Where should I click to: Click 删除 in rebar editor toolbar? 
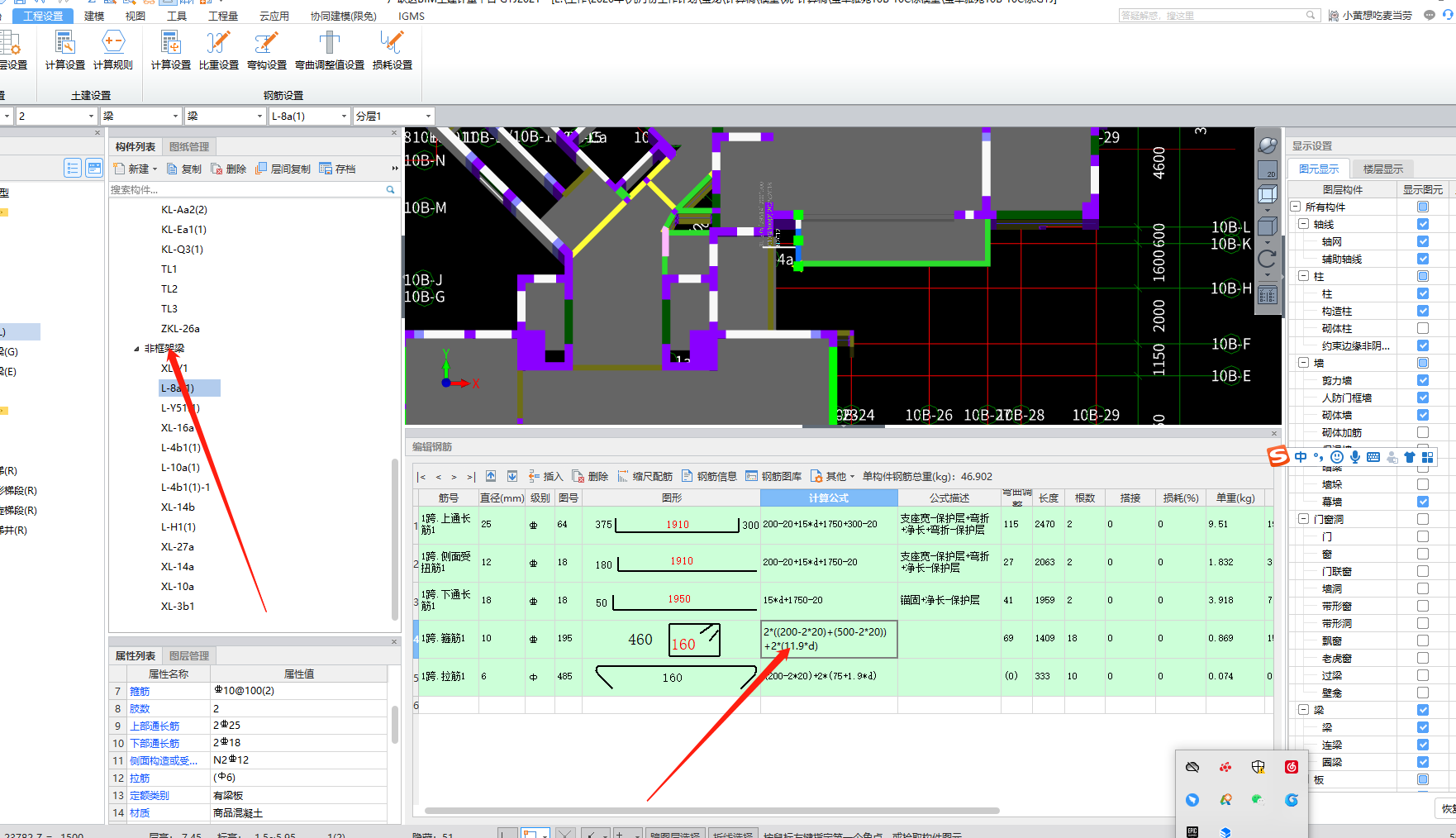click(590, 476)
